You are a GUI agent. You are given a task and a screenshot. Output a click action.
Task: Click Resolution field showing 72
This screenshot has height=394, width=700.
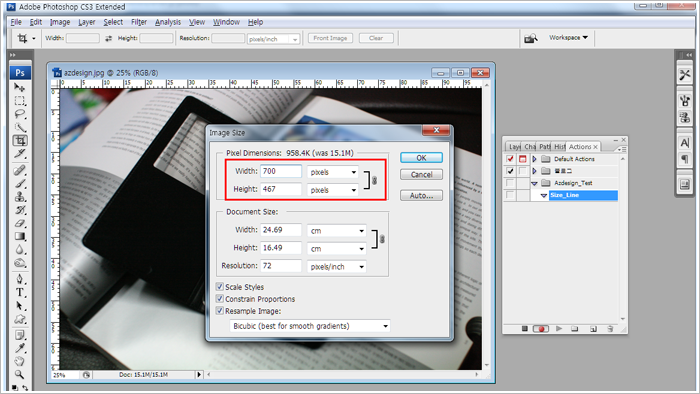point(281,266)
